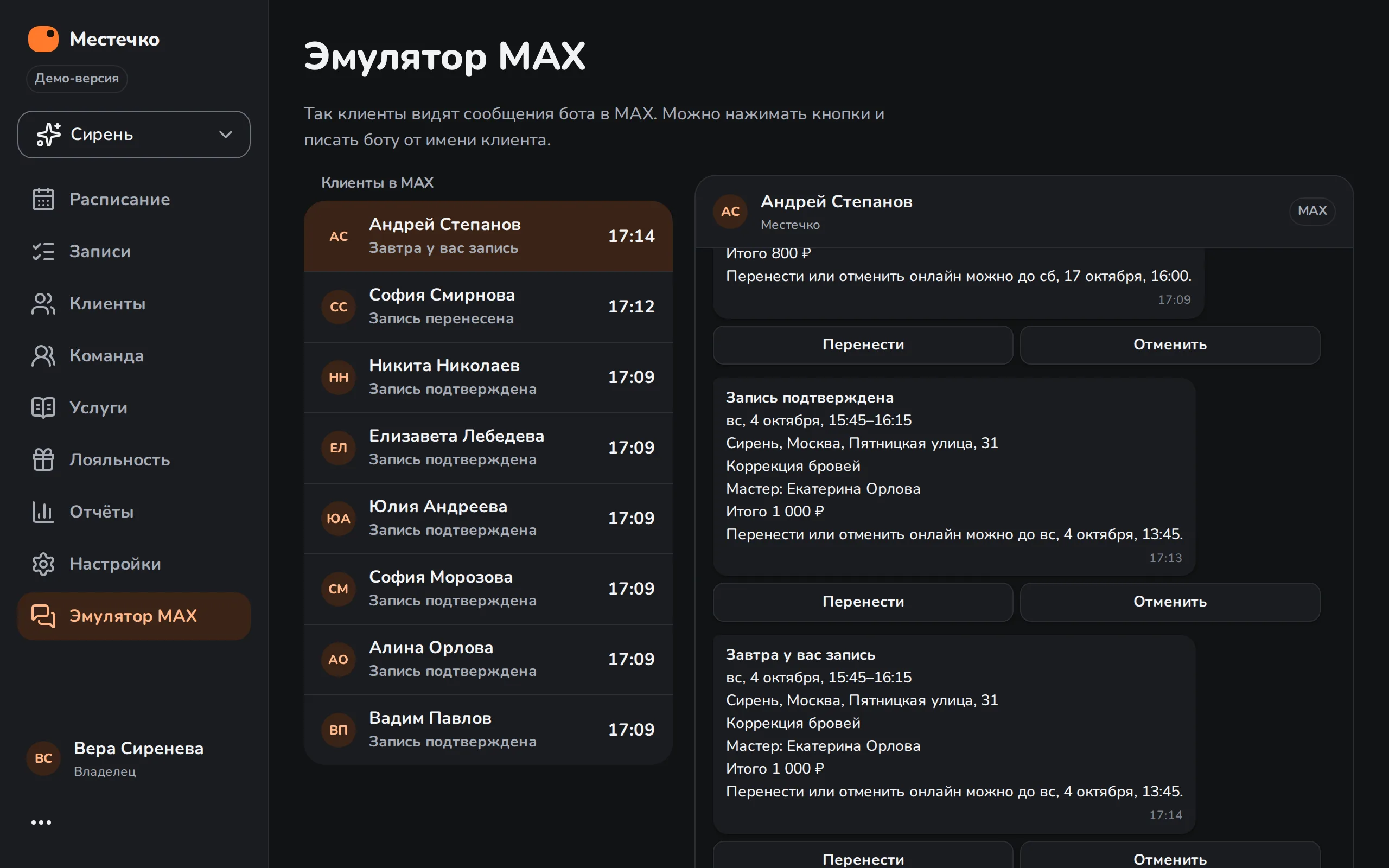Click the Лояльность gift icon

tap(43, 460)
